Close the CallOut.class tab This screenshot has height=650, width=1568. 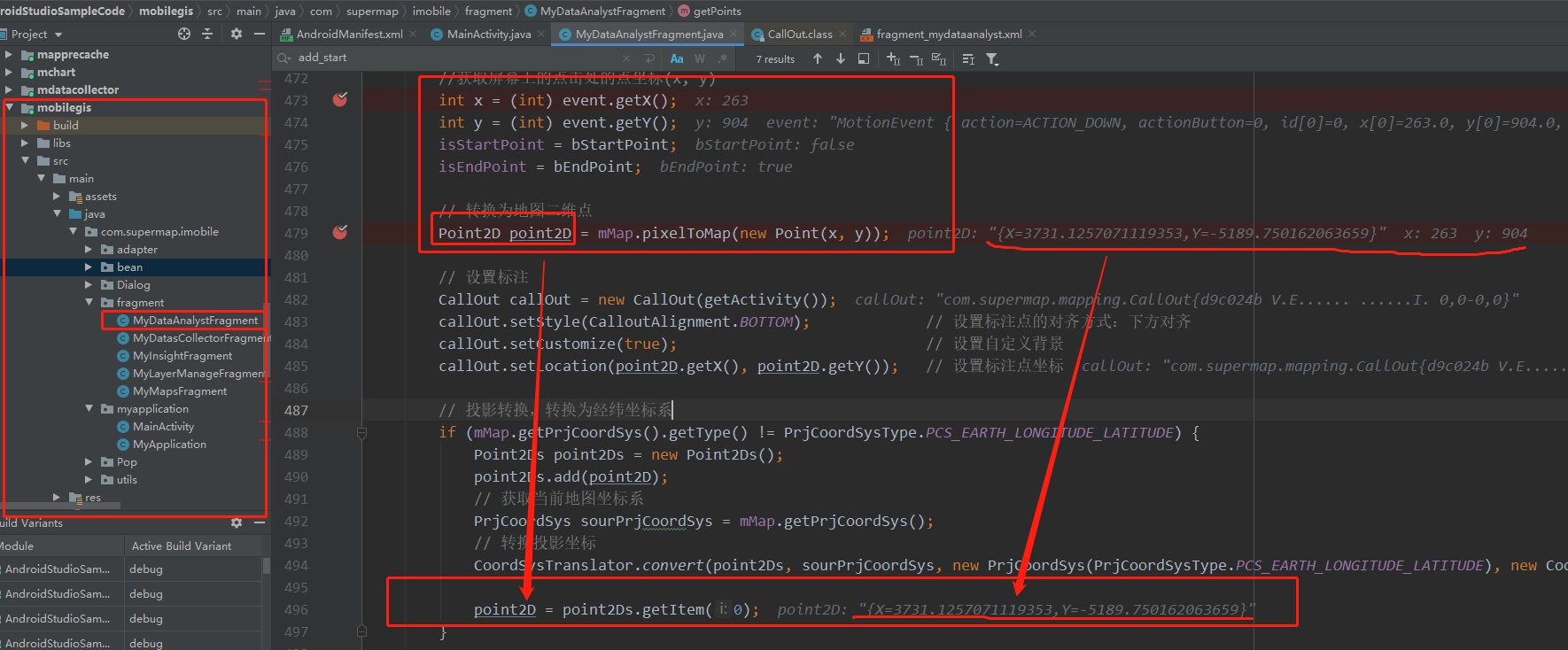pos(842,35)
